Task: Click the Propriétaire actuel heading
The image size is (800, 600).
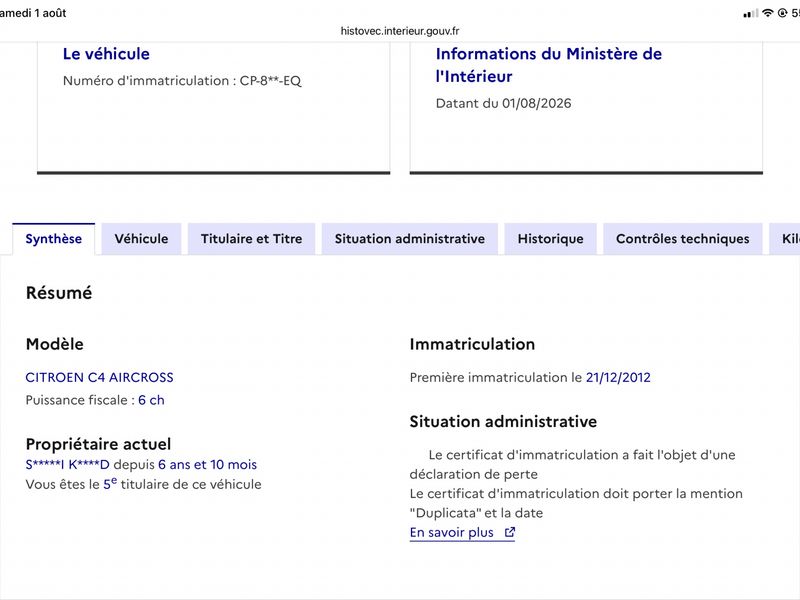Action: pyautogui.click(x=98, y=444)
